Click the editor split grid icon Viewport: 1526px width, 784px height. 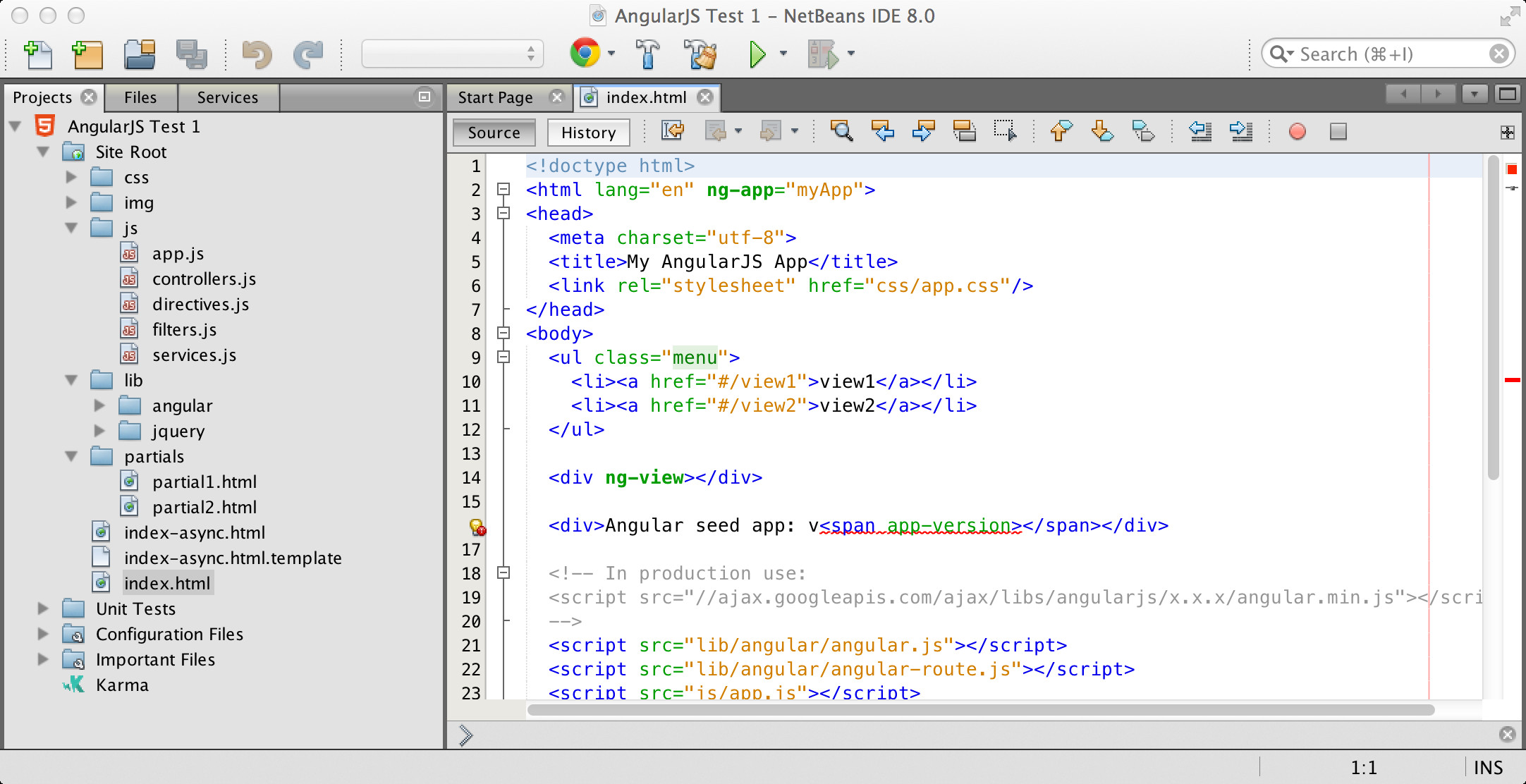pyautogui.click(x=1507, y=133)
